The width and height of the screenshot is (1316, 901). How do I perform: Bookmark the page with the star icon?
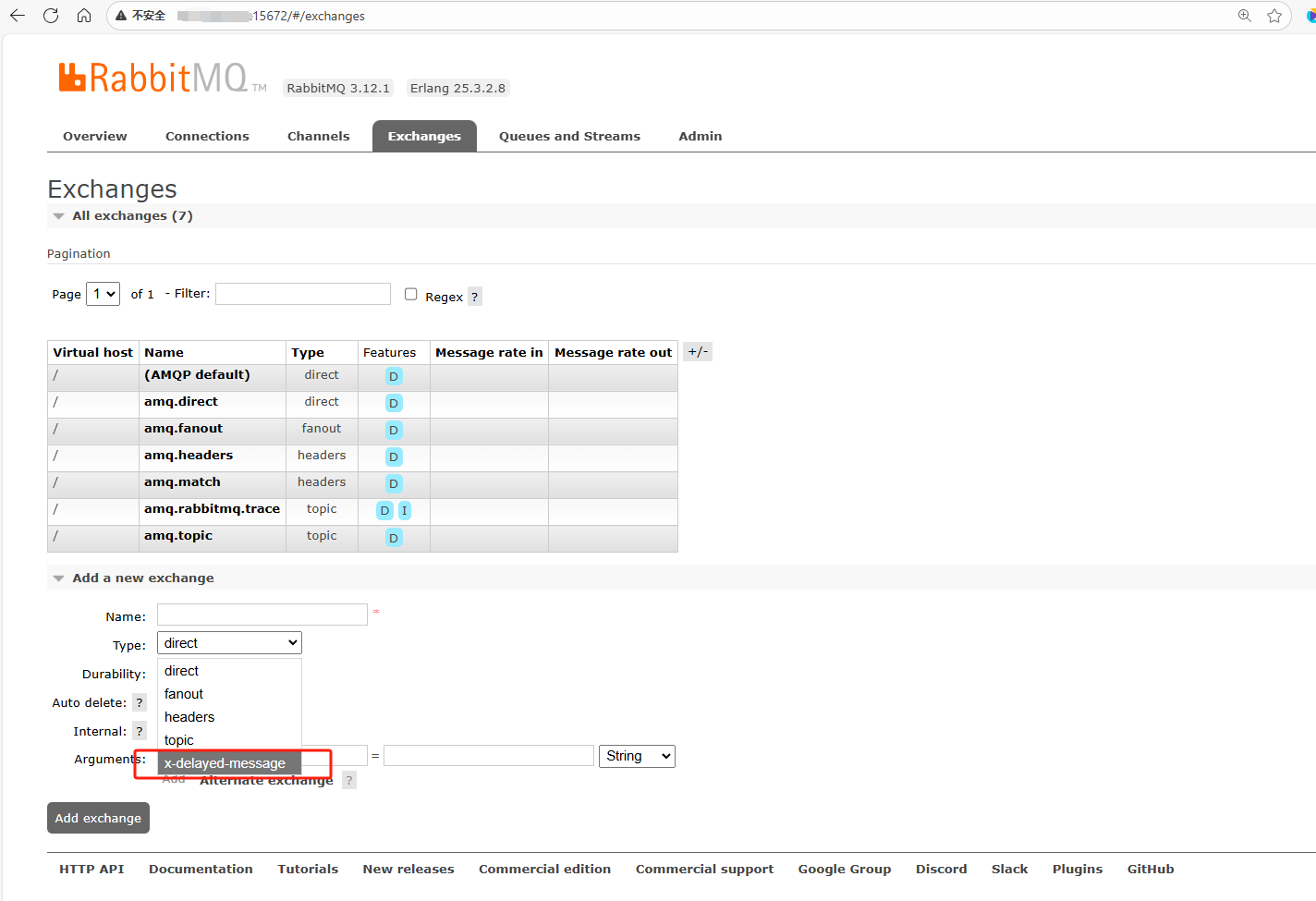(1274, 16)
